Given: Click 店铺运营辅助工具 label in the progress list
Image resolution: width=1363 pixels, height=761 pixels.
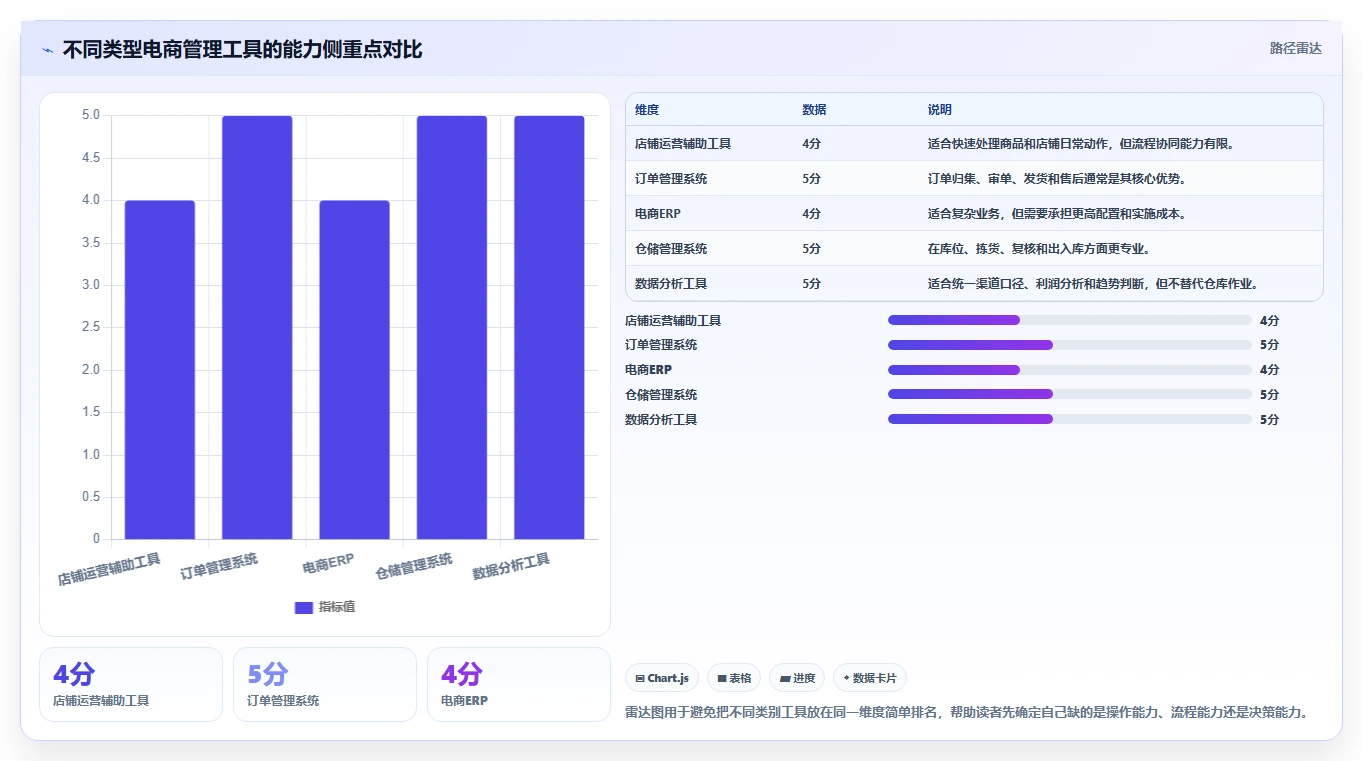Looking at the screenshot, I should pyautogui.click(x=673, y=321).
